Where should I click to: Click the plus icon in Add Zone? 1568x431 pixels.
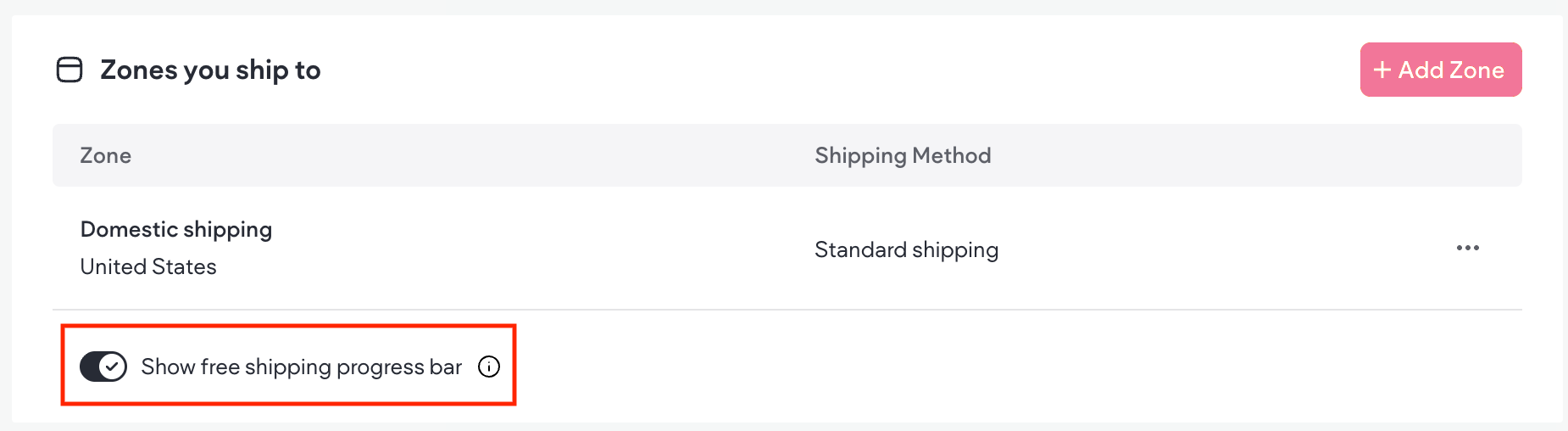click(x=1382, y=70)
